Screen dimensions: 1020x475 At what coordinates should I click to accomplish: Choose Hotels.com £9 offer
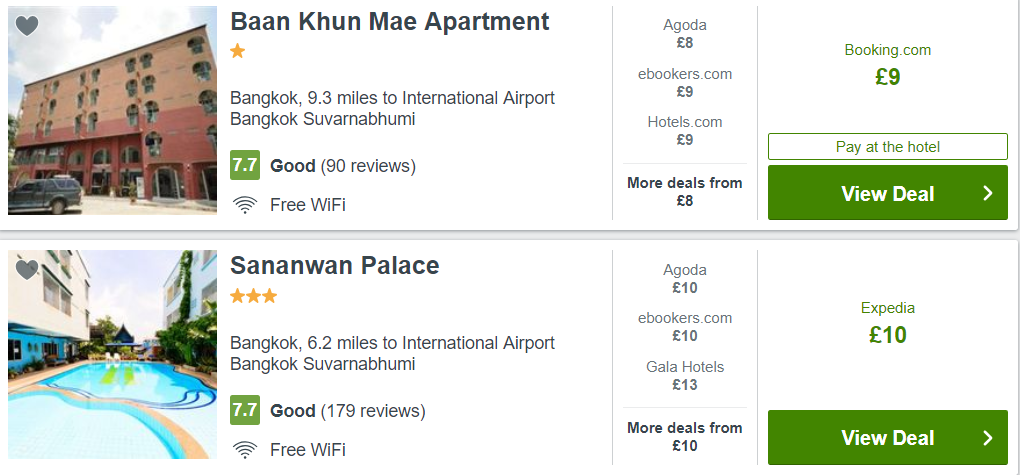click(684, 131)
